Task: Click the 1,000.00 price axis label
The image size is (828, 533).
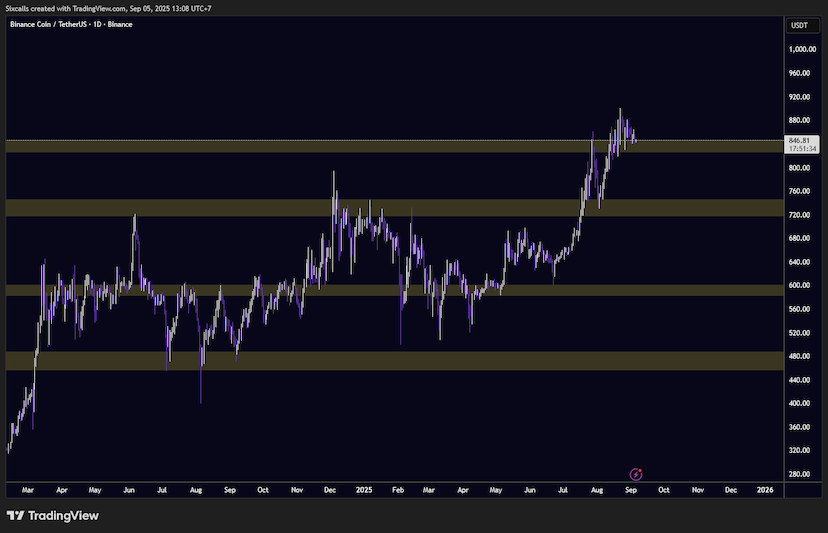Action: point(802,49)
